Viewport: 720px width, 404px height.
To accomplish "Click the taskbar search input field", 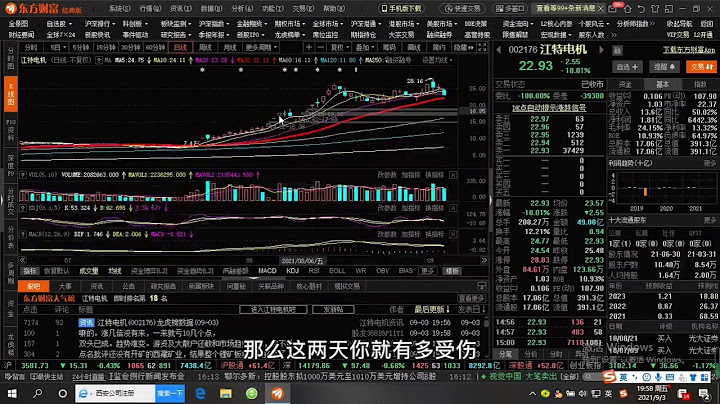I will tap(115, 393).
